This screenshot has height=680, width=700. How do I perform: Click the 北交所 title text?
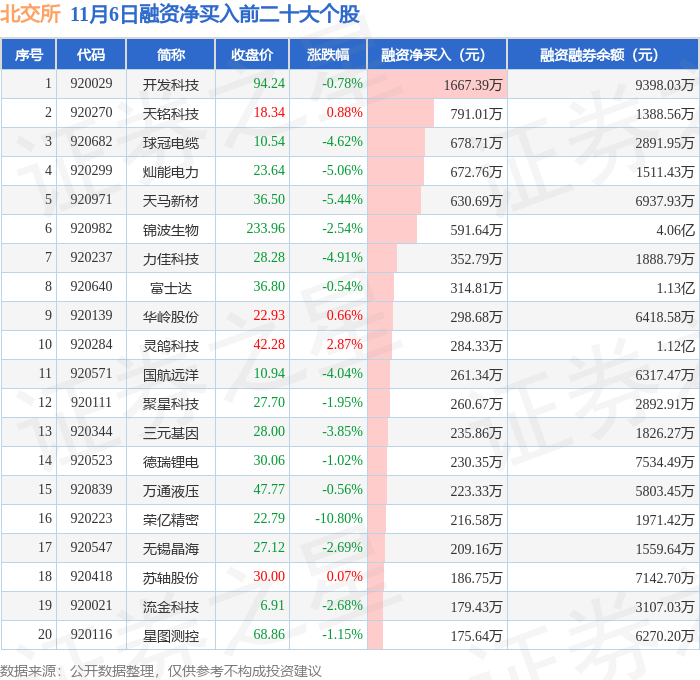click(x=30, y=14)
